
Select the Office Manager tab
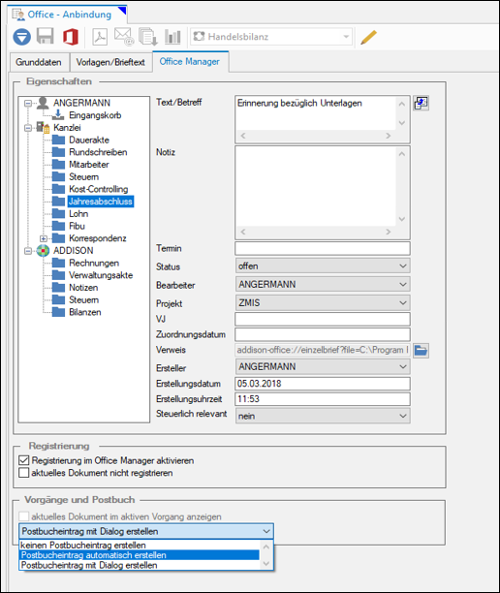(x=190, y=61)
